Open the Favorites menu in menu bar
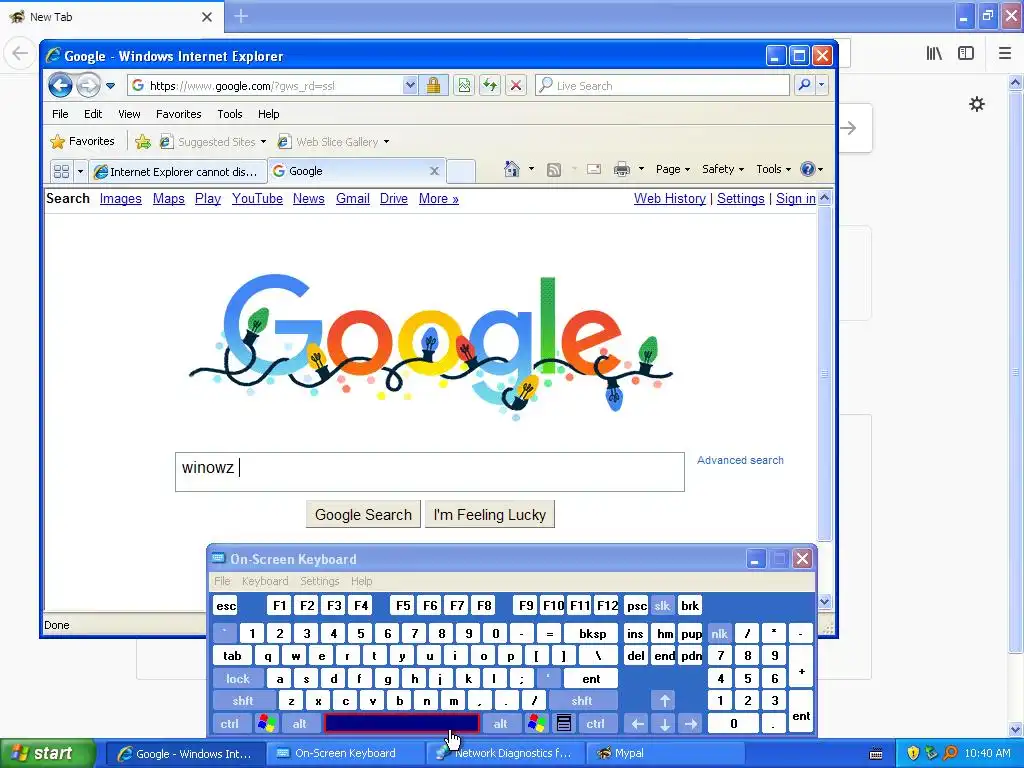This screenshot has height=768, width=1024. pyautogui.click(x=178, y=114)
